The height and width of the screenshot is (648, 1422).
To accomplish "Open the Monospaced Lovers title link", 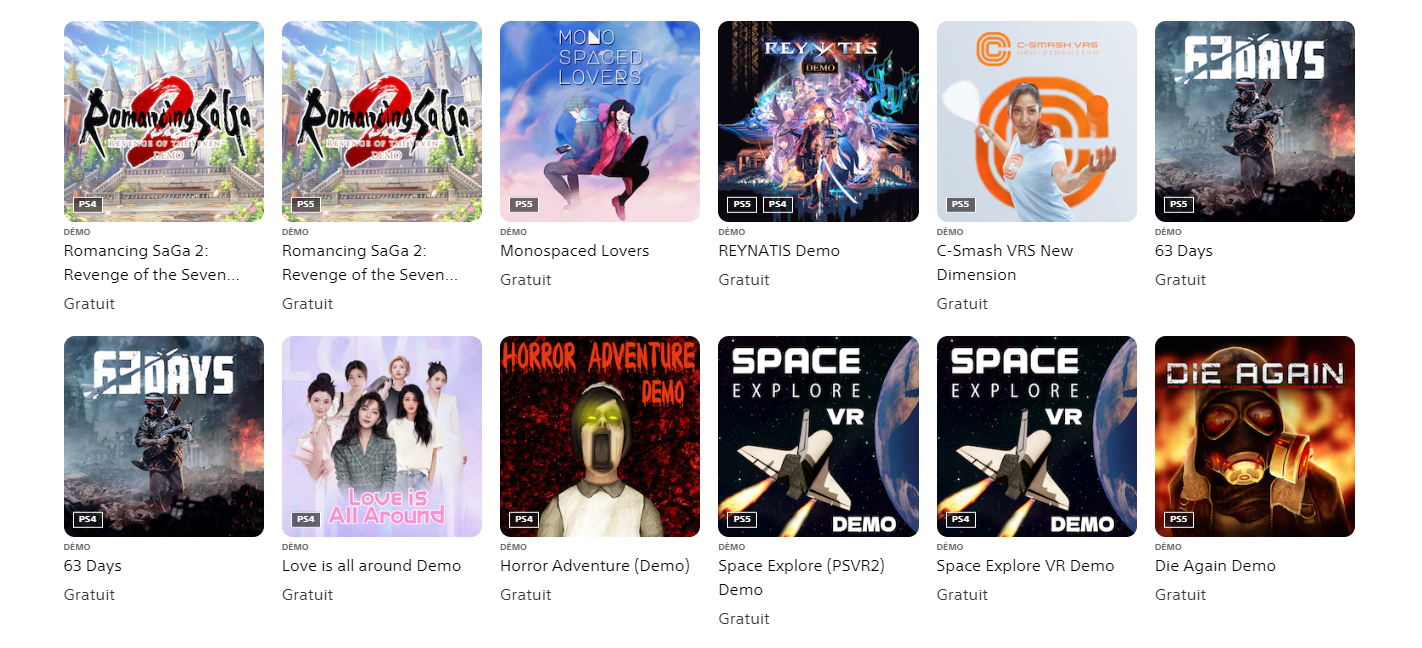I will click(x=575, y=251).
